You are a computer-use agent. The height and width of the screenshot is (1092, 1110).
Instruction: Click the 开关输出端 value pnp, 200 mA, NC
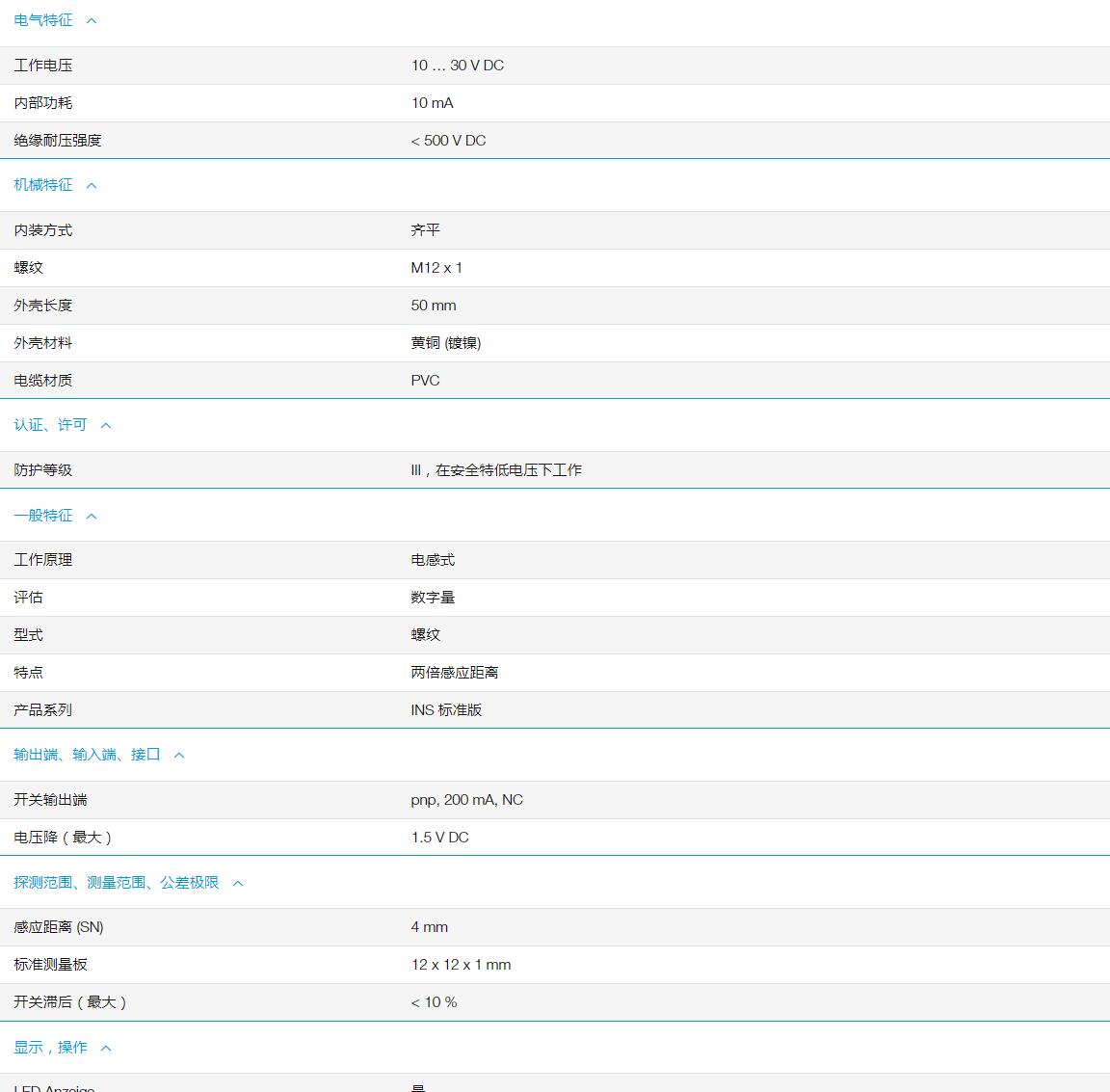(466, 800)
